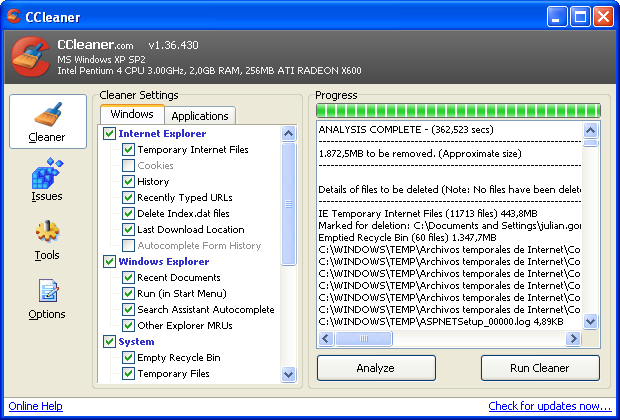Image resolution: width=620 pixels, height=420 pixels.
Task: Select the Windows tab
Action: [x=132, y=115]
